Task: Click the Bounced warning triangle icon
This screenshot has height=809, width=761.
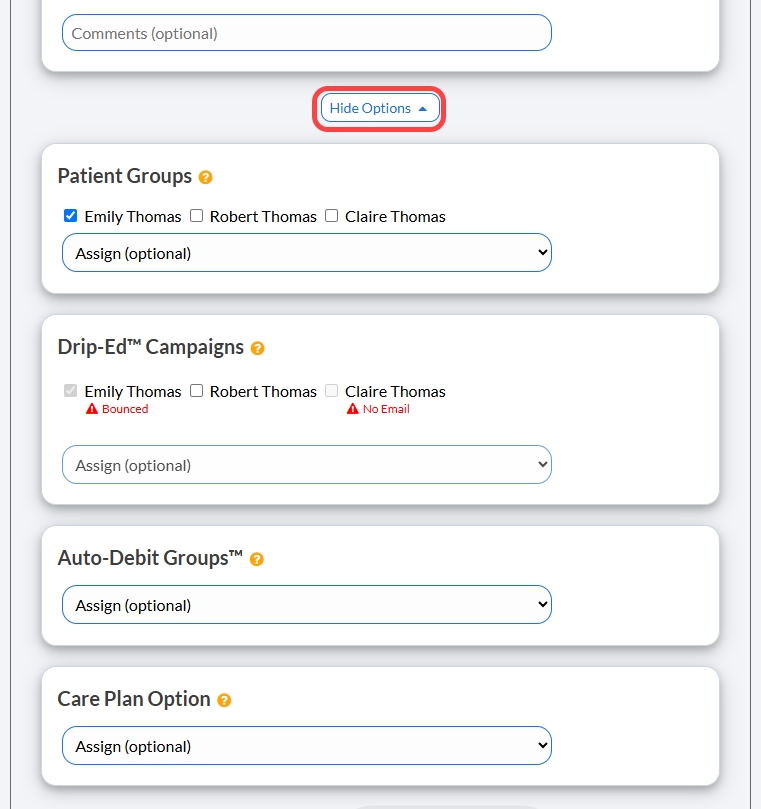Action: (92, 409)
